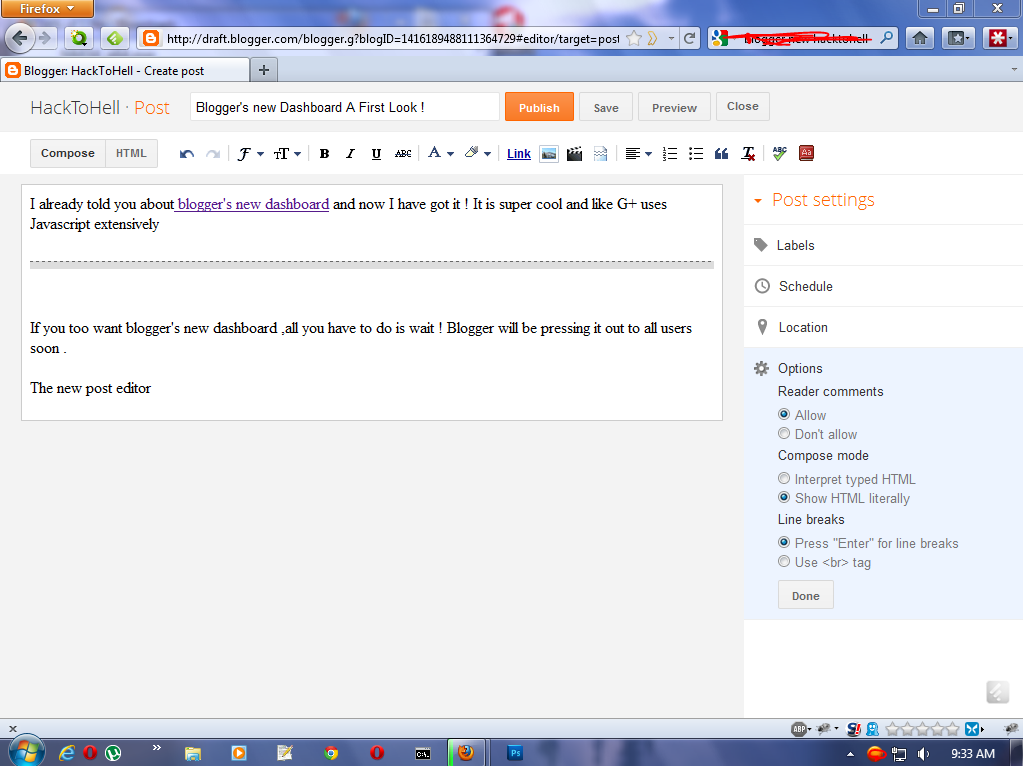The height and width of the screenshot is (766, 1023).
Task: Insert a video with clapperboard icon
Action: pos(574,154)
